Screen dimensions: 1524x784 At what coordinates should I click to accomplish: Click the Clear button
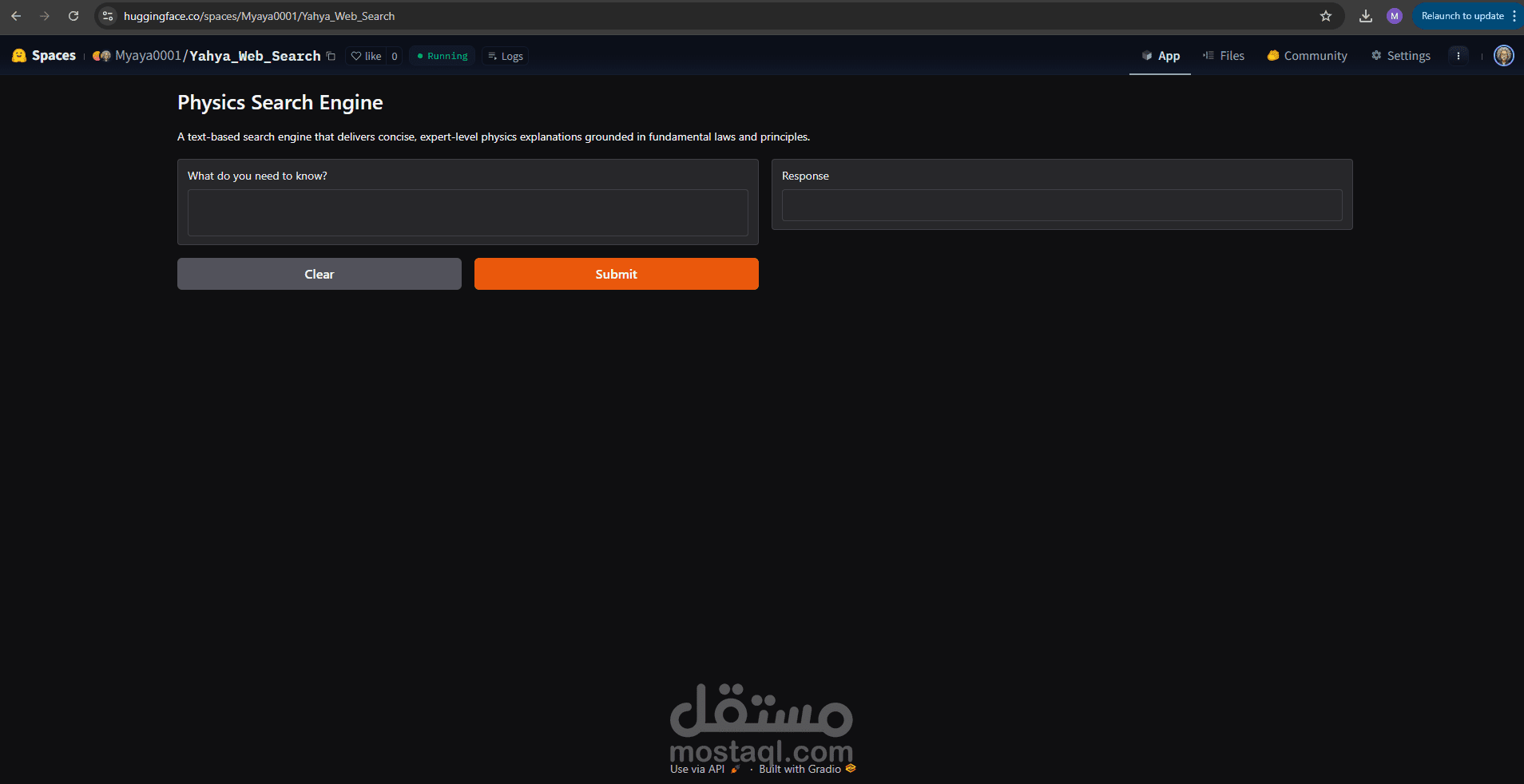coord(319,274)
